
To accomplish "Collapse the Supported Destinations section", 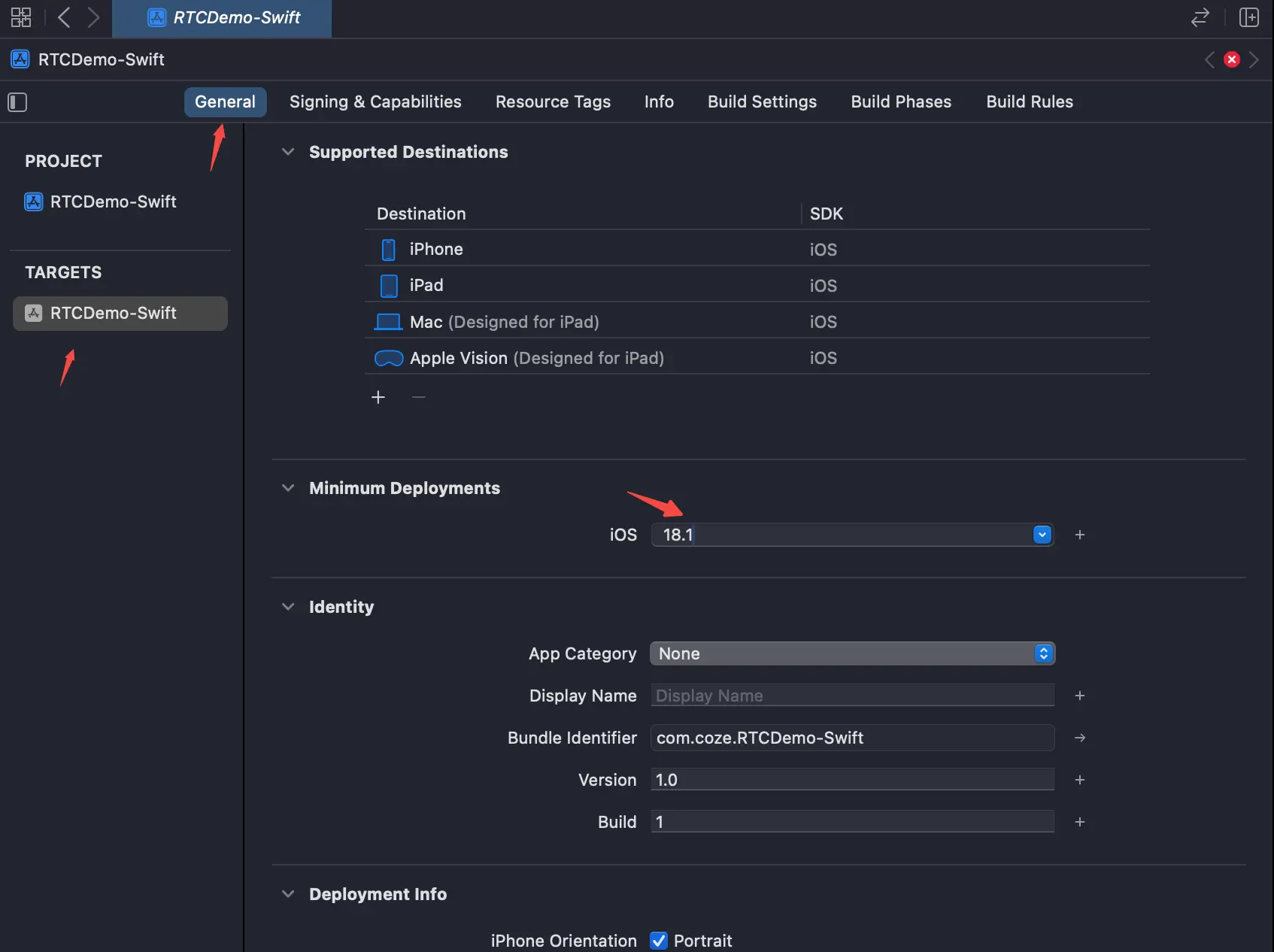I will [288, 152].
